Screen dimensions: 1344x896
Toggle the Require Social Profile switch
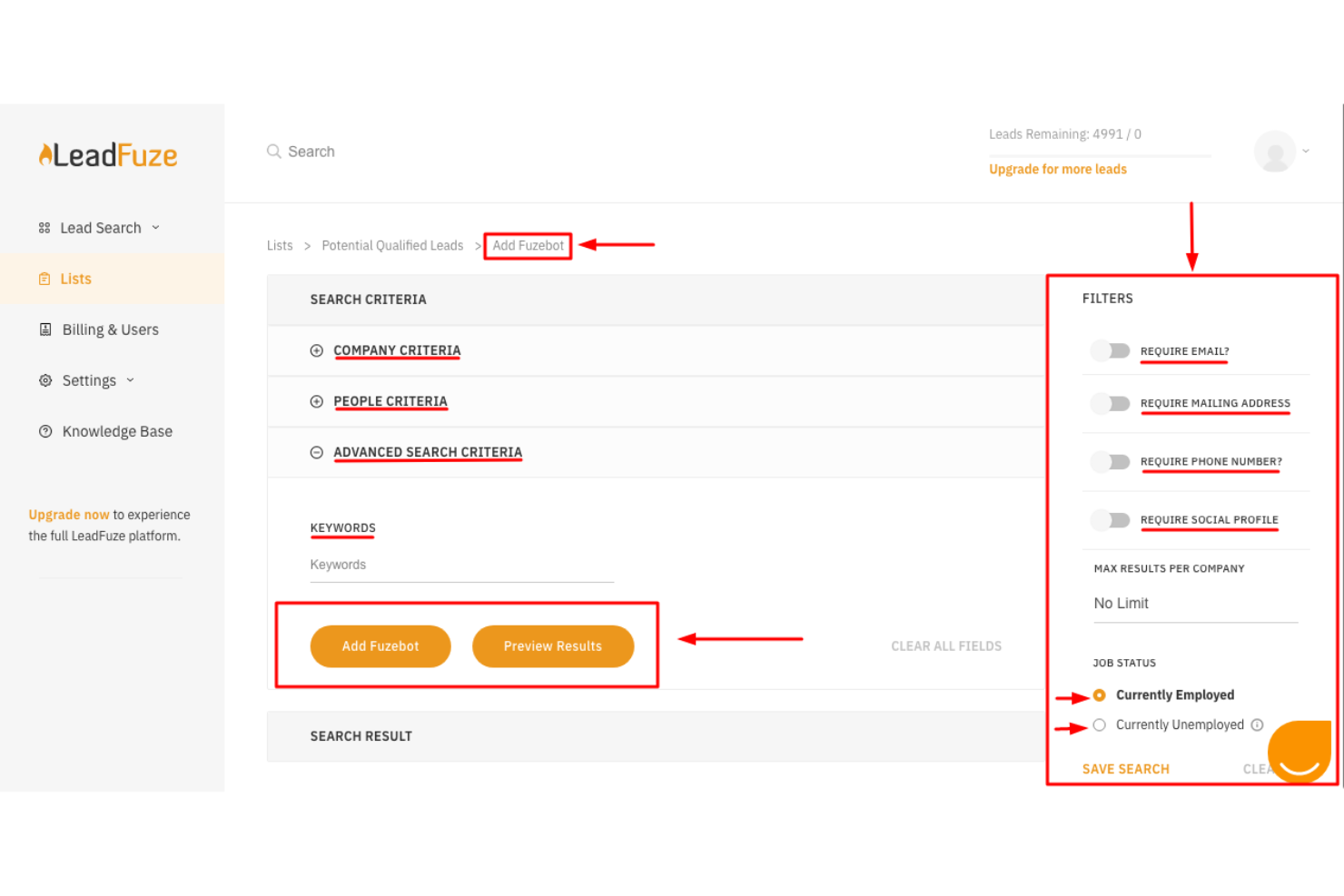coord(1111,520)
